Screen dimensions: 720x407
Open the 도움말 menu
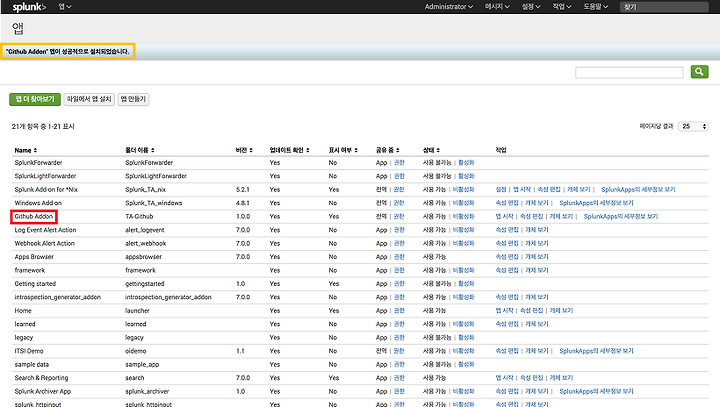[596, 7]
